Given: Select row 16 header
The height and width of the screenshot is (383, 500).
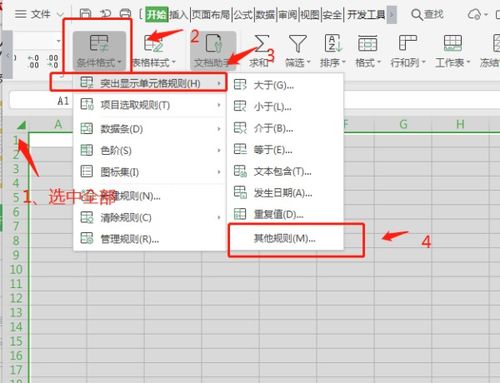Looking at the screenshot, I should [16, 355].
